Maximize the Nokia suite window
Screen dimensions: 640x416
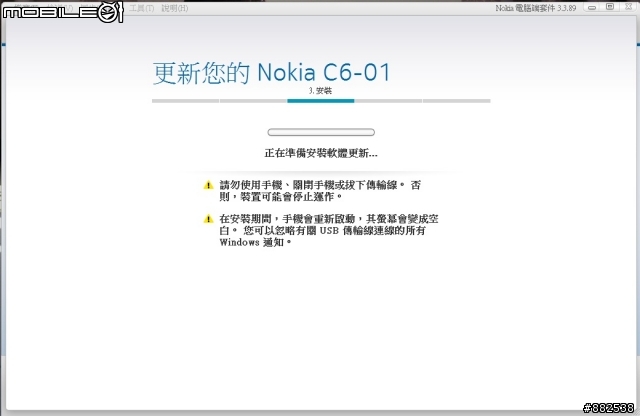[x=610, y=7]
